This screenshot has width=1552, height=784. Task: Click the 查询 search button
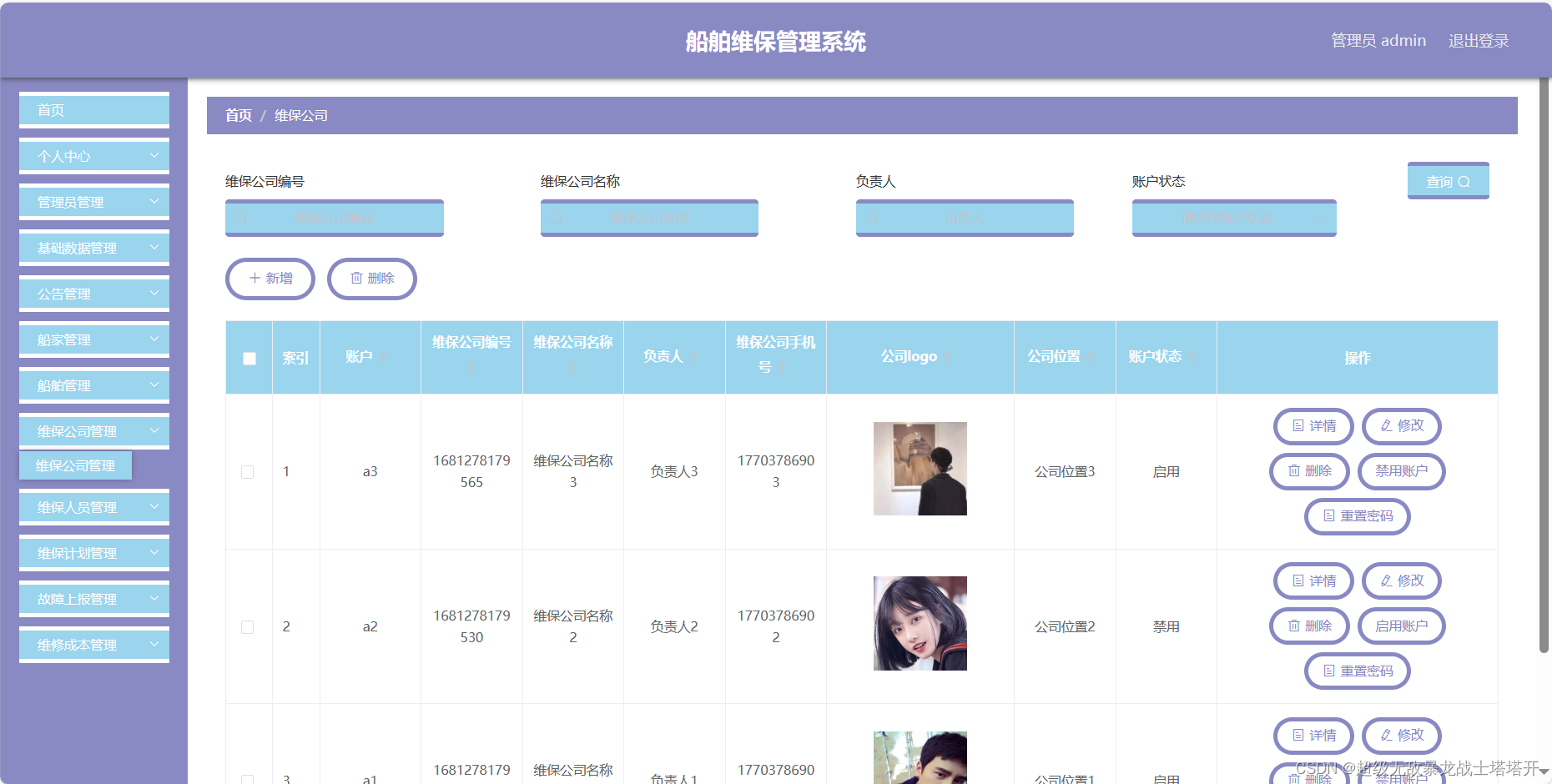pyautogui.click(x=1448, y=181)
